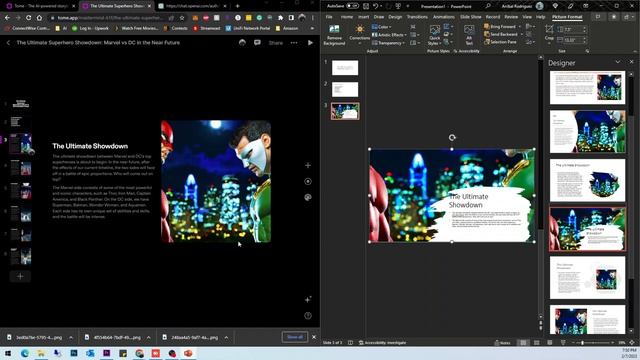Play the Tome presentation
The image size is (640, 360).
pos(310,42)
